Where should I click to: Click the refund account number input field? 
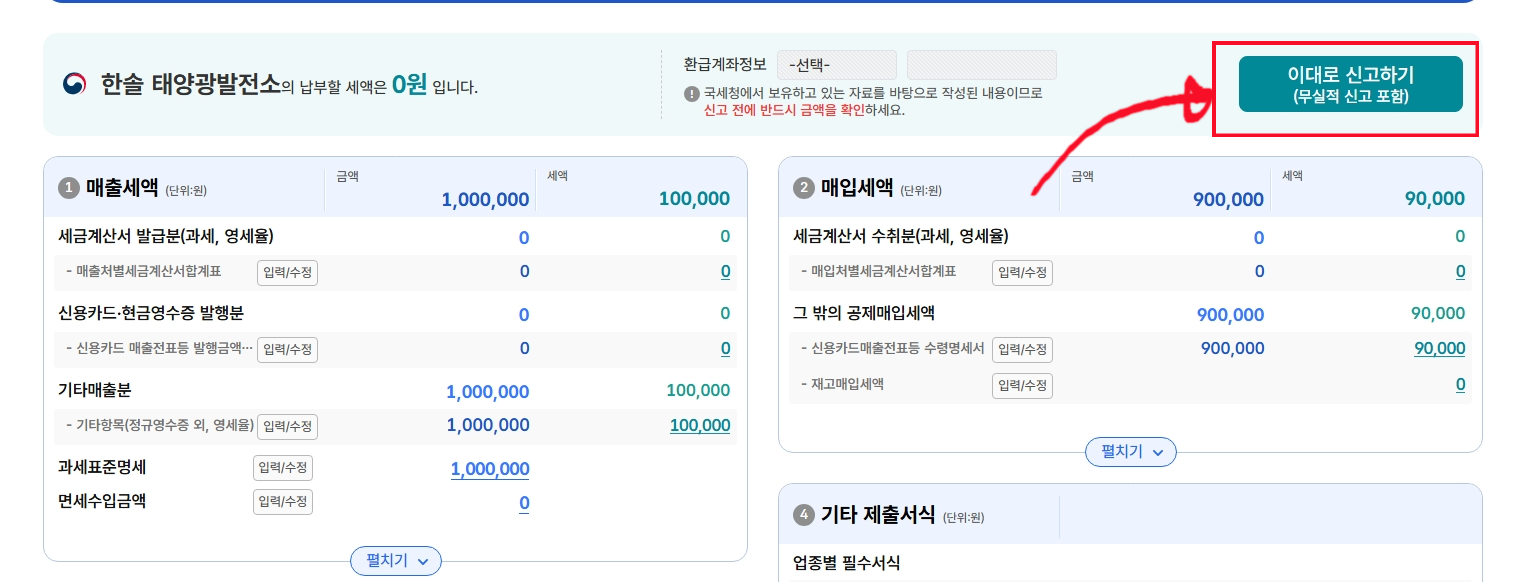point(981,65)
